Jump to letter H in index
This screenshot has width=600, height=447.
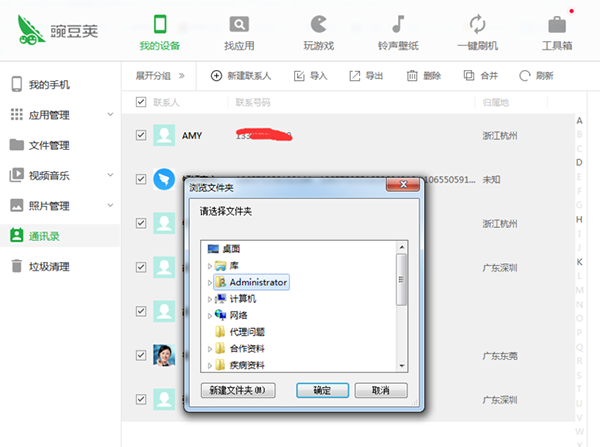579,219
